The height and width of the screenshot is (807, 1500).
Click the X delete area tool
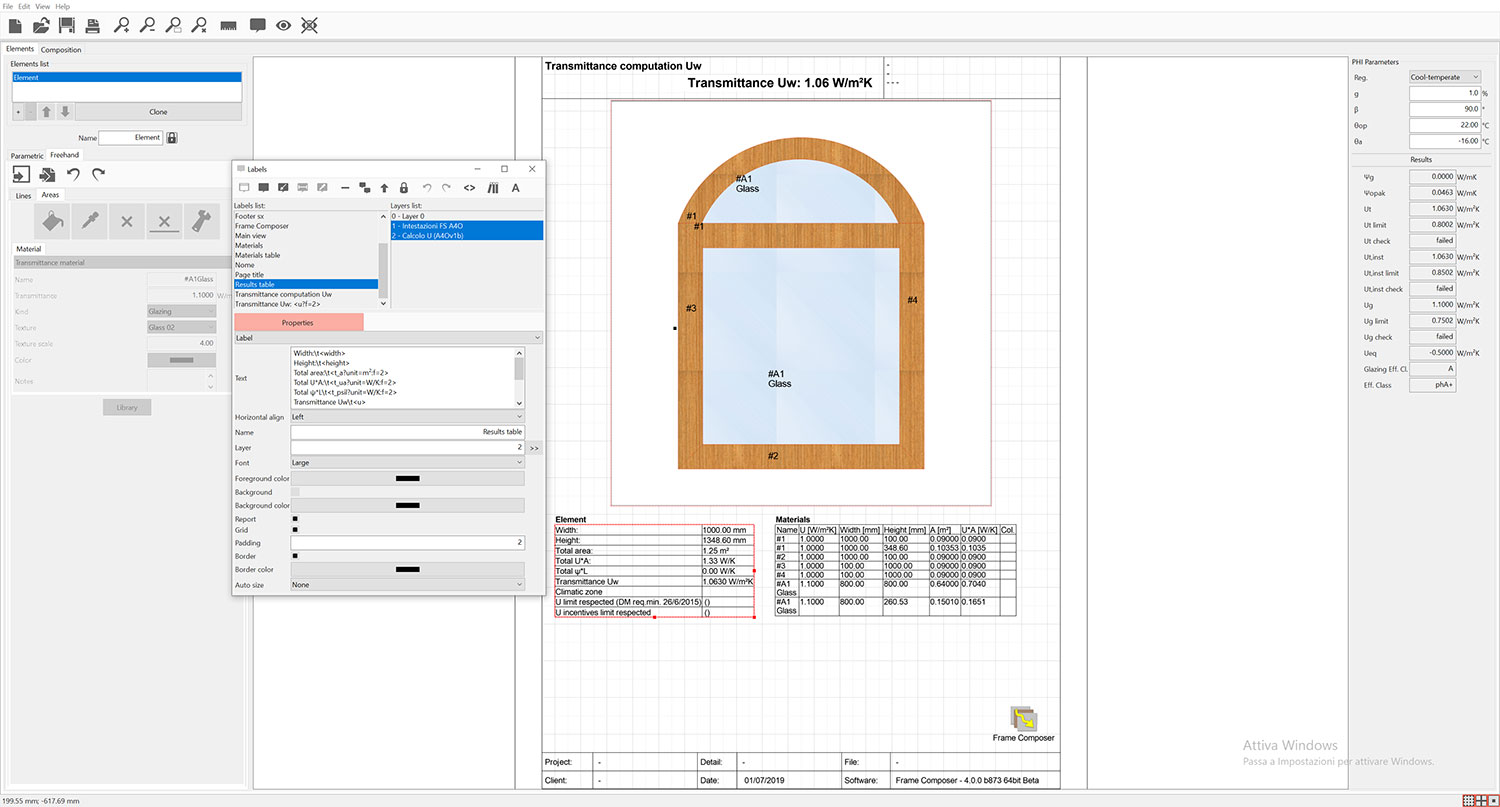point(127,221)
